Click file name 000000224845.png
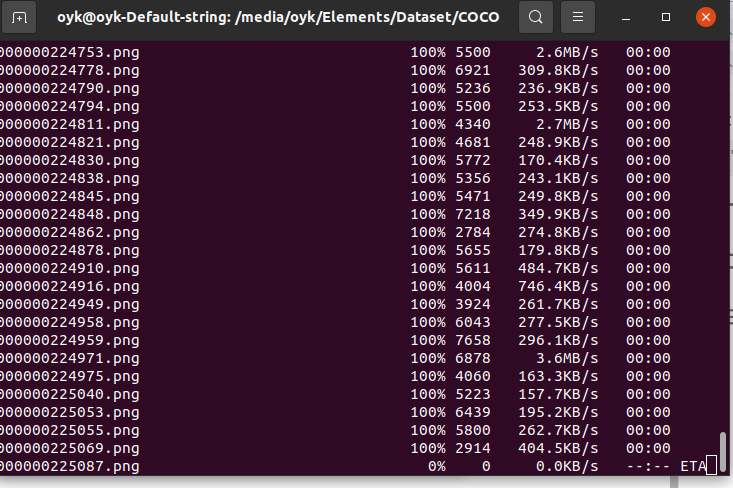This screenshot has width=733, height=488. point(70,196)
